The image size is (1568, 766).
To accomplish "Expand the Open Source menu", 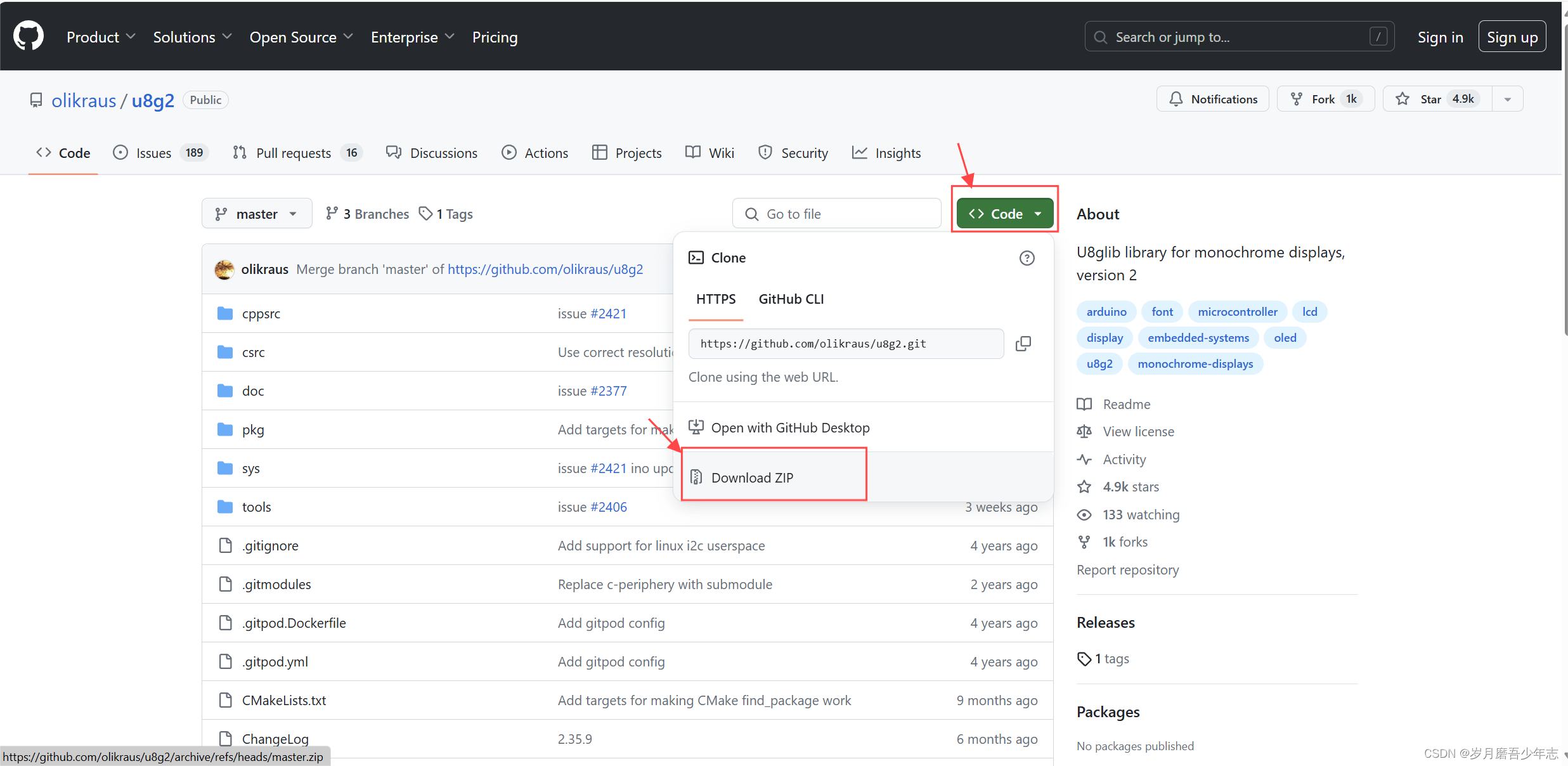I will point(301,37).
